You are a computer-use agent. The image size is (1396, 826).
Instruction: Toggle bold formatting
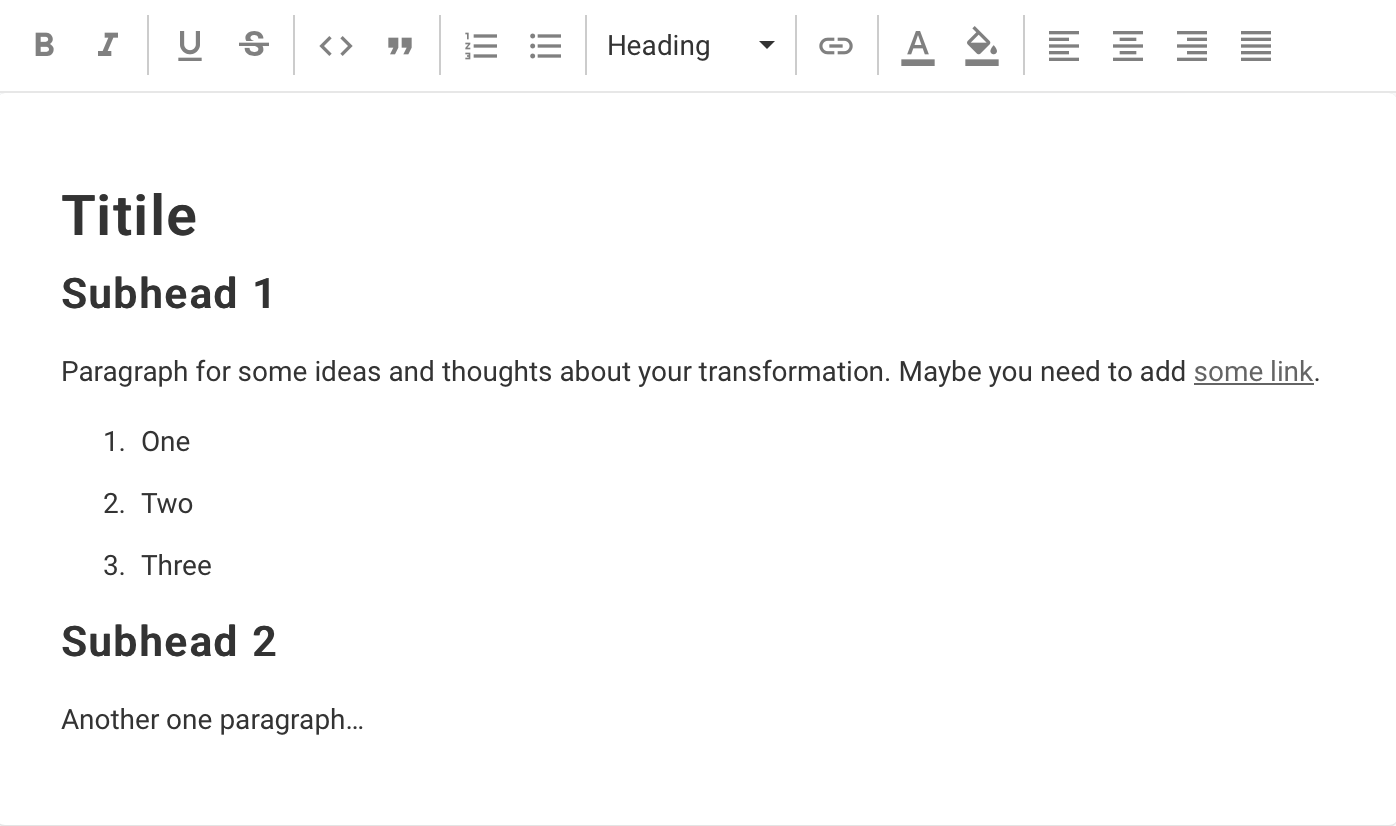click(44, 45)
